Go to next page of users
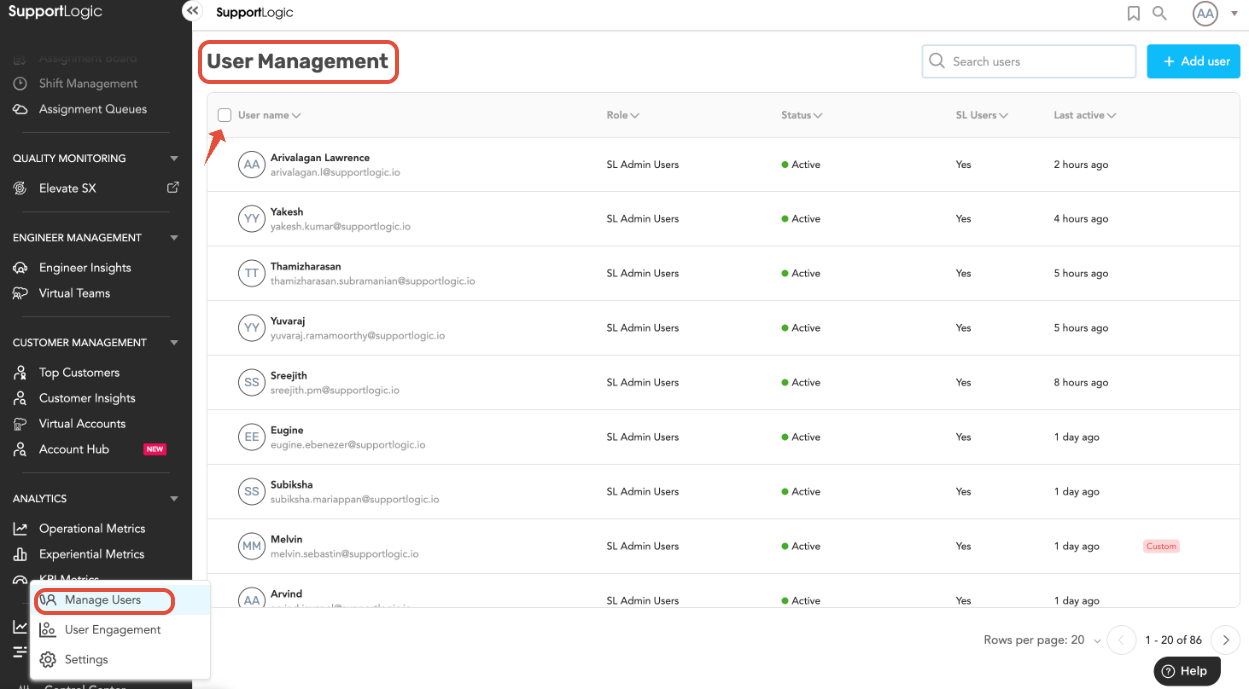1249x689 pixels. [1225, 640]
